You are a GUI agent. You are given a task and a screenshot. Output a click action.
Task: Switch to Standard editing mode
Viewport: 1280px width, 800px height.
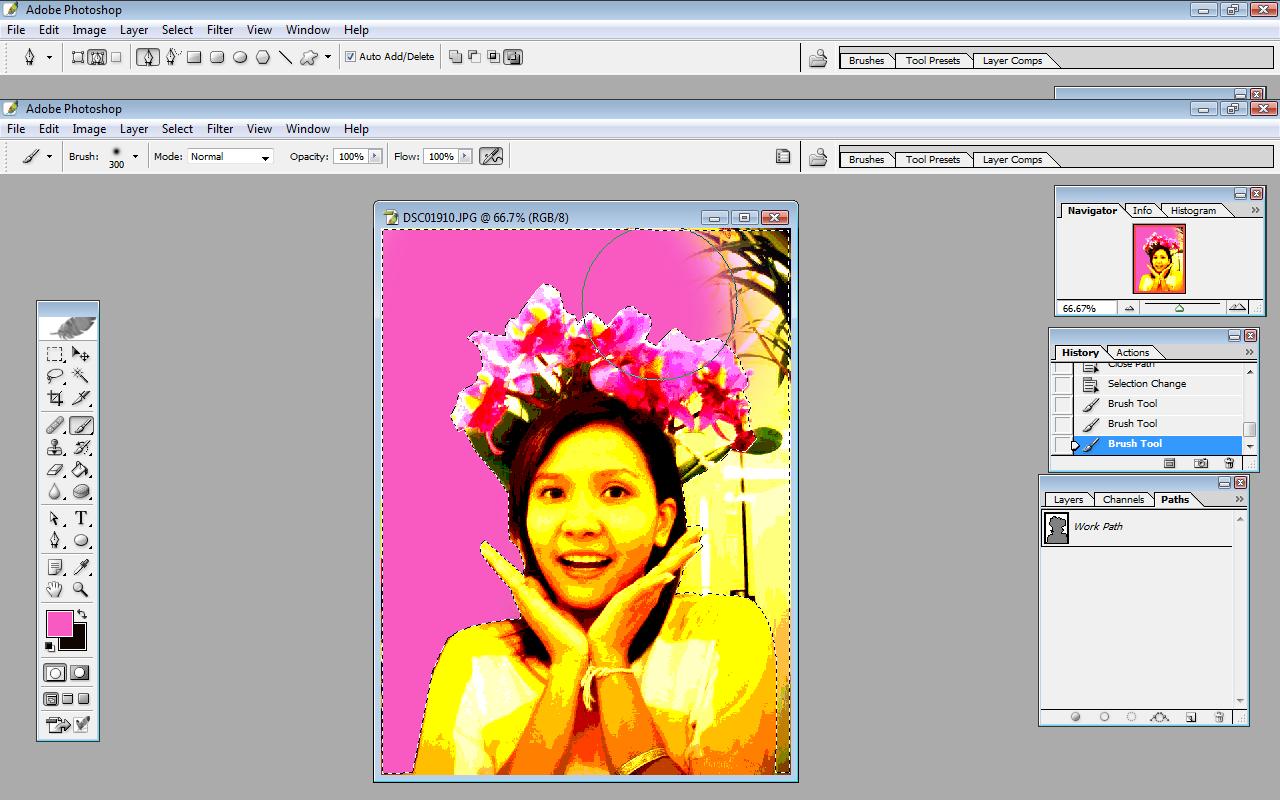[55, 673]
